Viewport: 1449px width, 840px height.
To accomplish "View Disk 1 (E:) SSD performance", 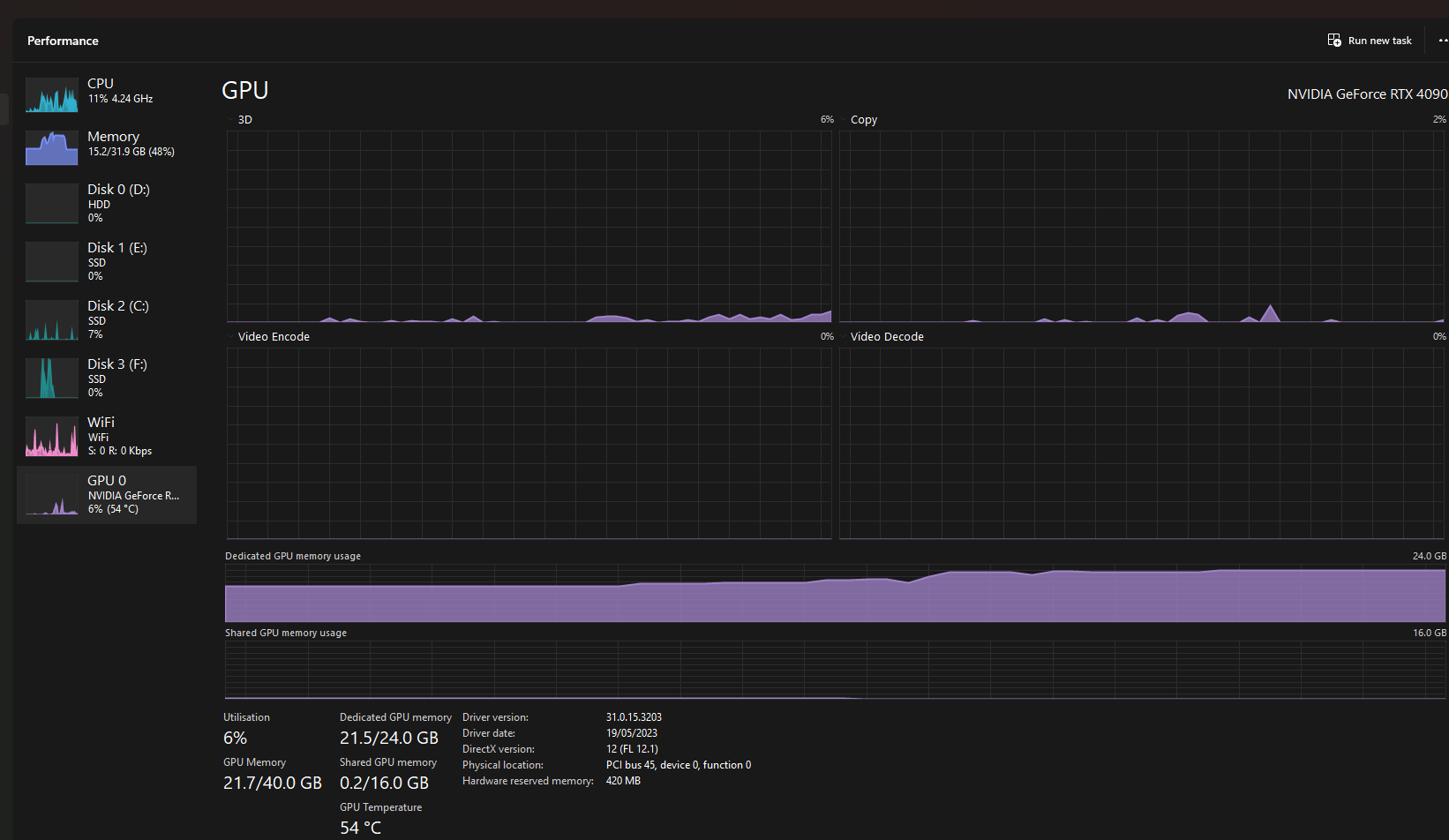I will [51, 261].
